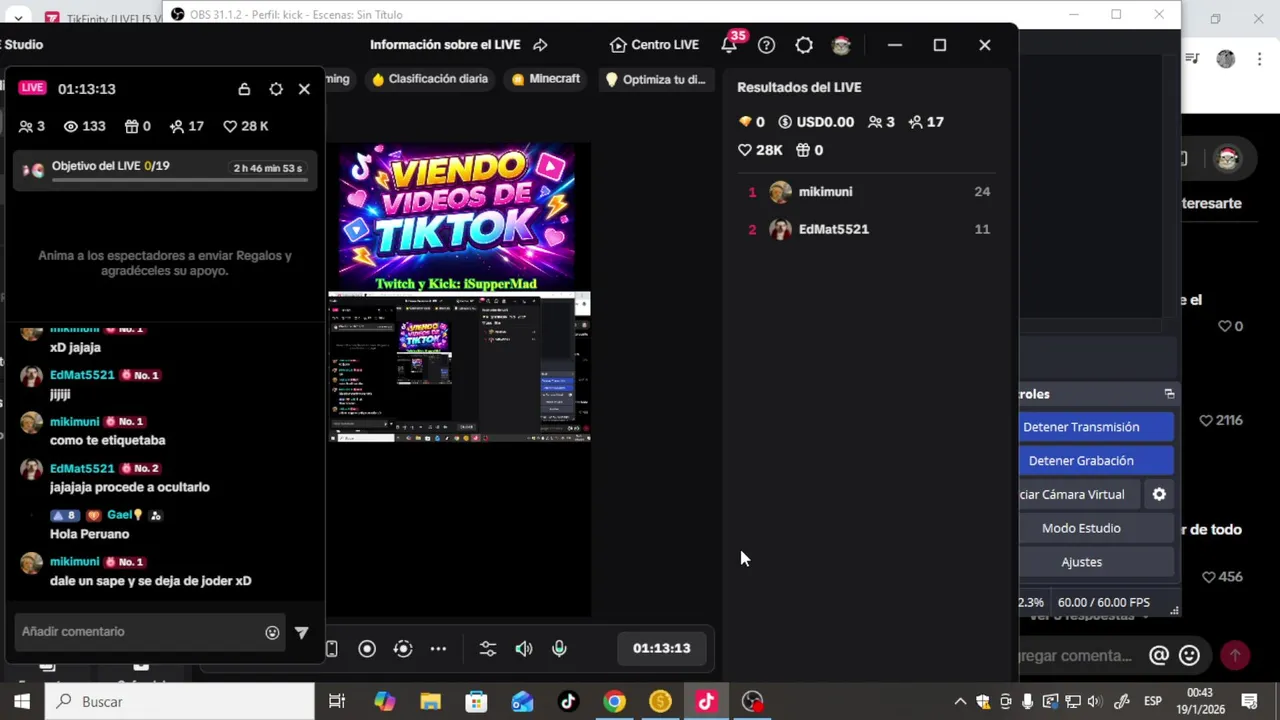Open Información sobre el LIVE
1280x720 pixels.
445,45
